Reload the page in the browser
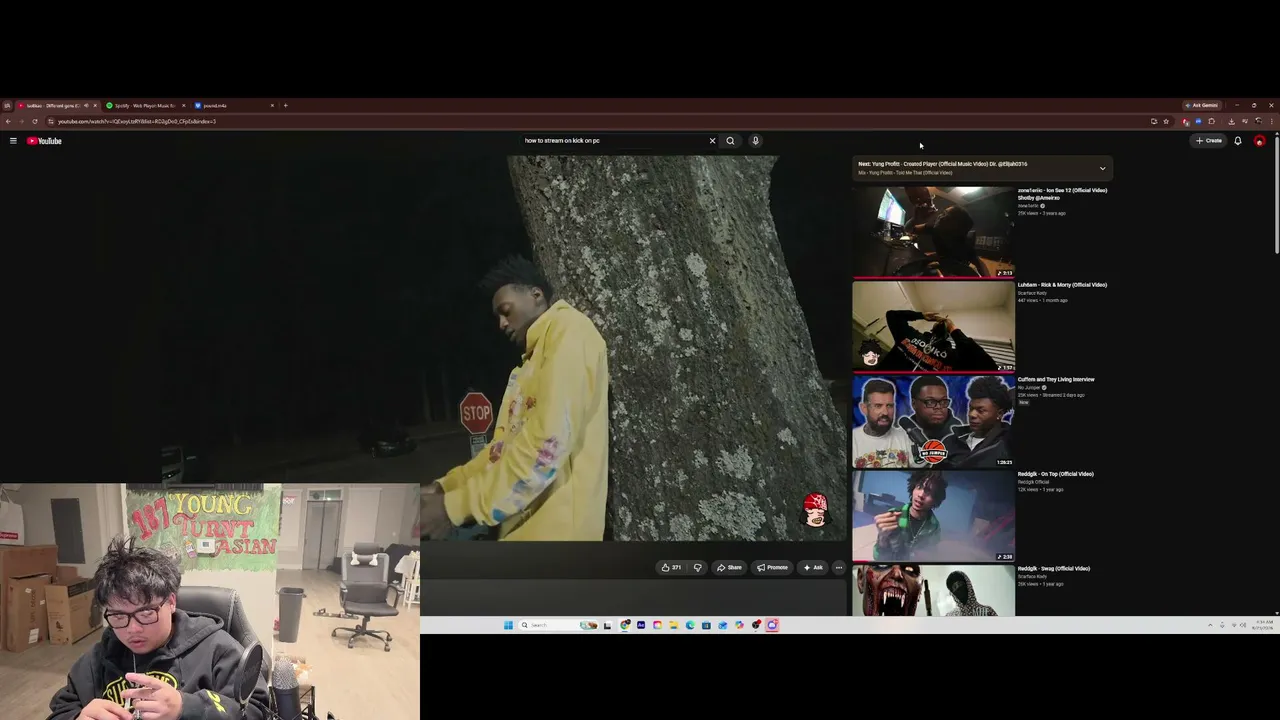1280x720 pixels. click(x=34, y=122)
